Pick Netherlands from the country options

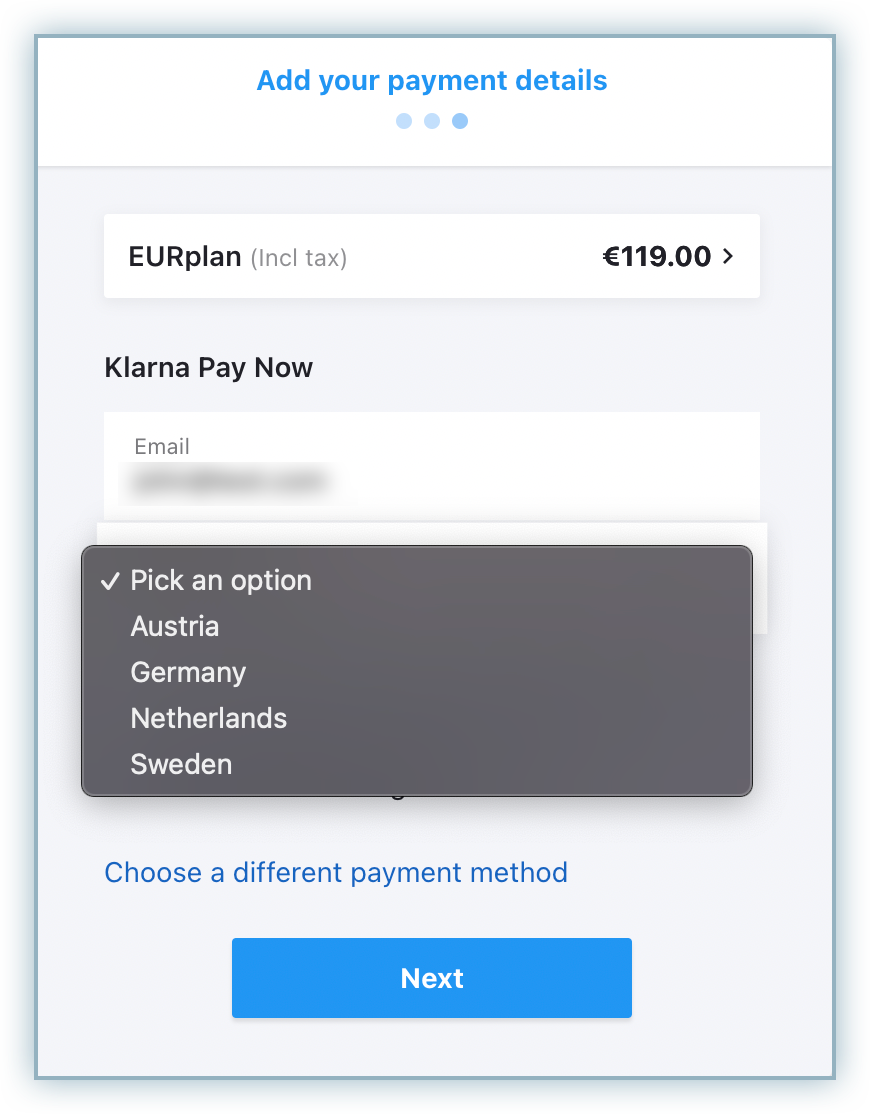point(209,719)
